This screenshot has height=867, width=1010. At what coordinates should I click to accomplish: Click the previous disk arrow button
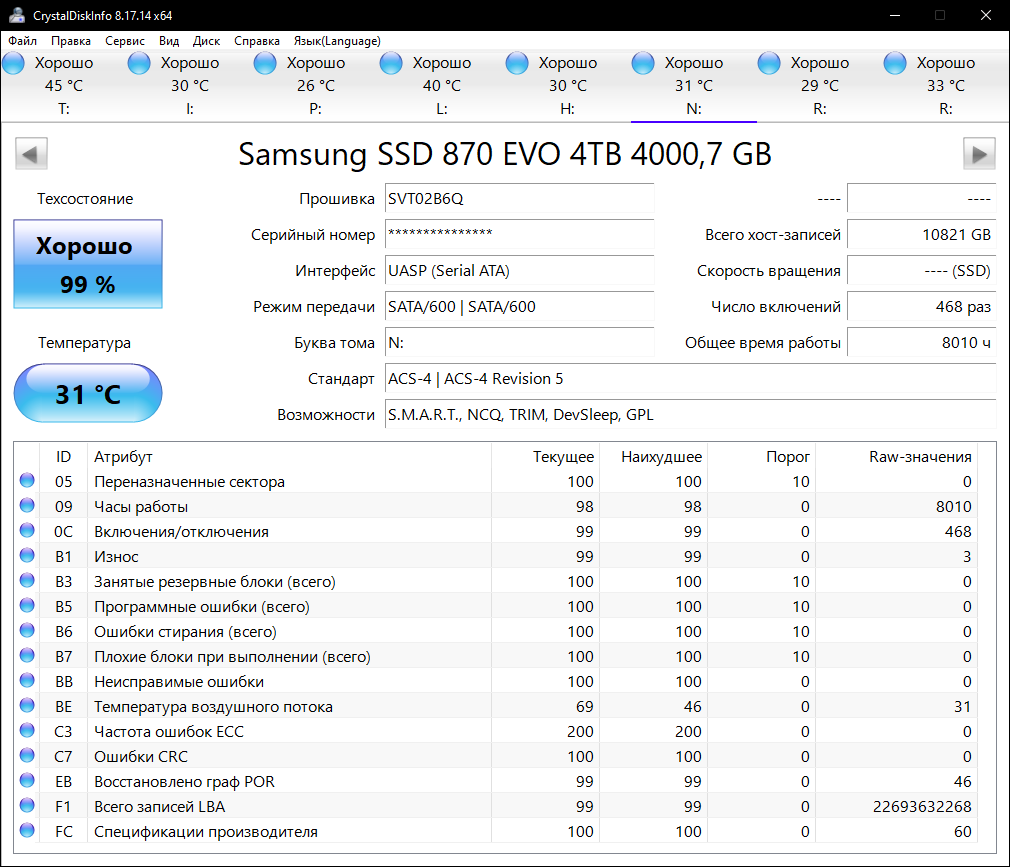[31, 154]
